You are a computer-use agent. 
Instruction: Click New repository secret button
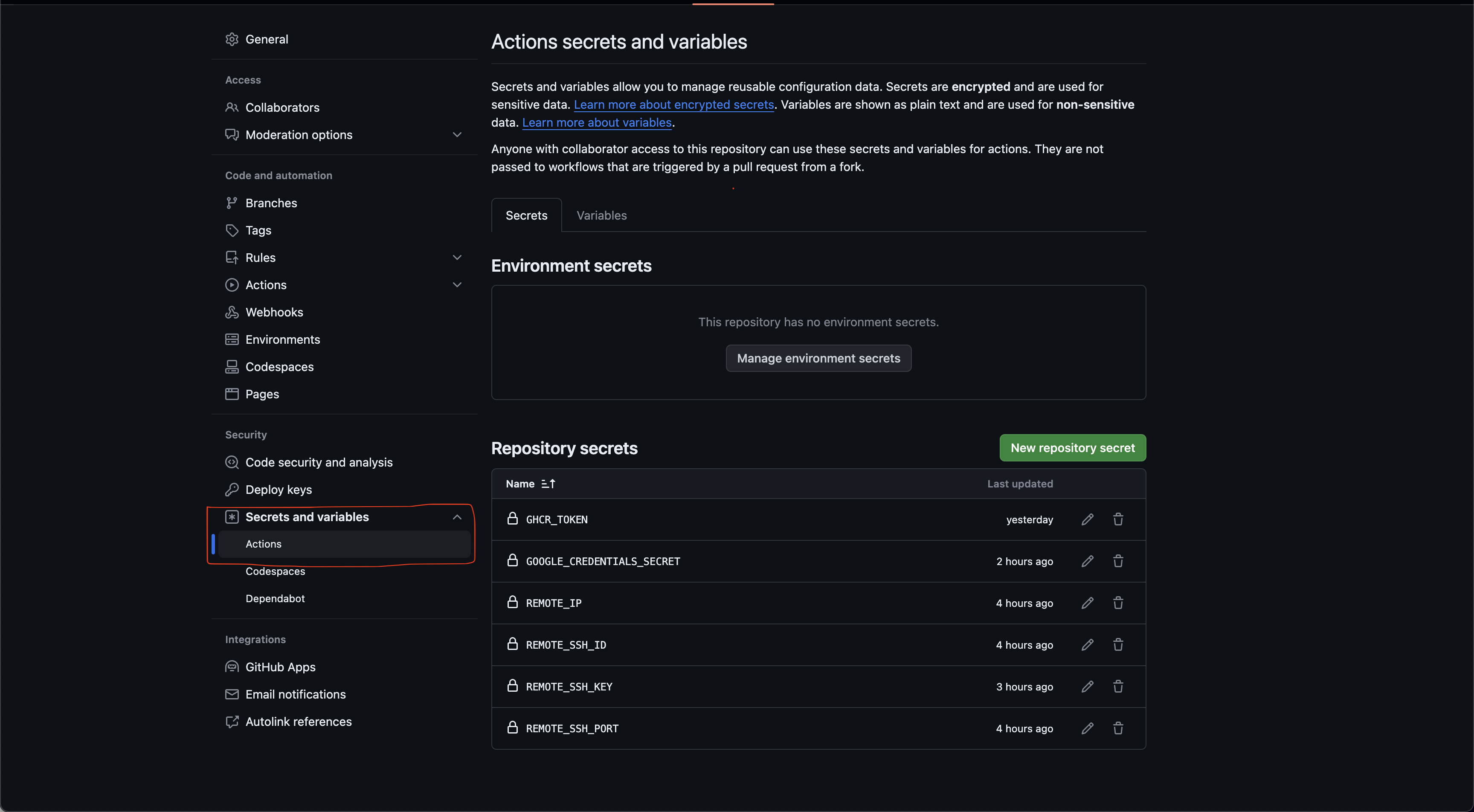[1072, 447]
